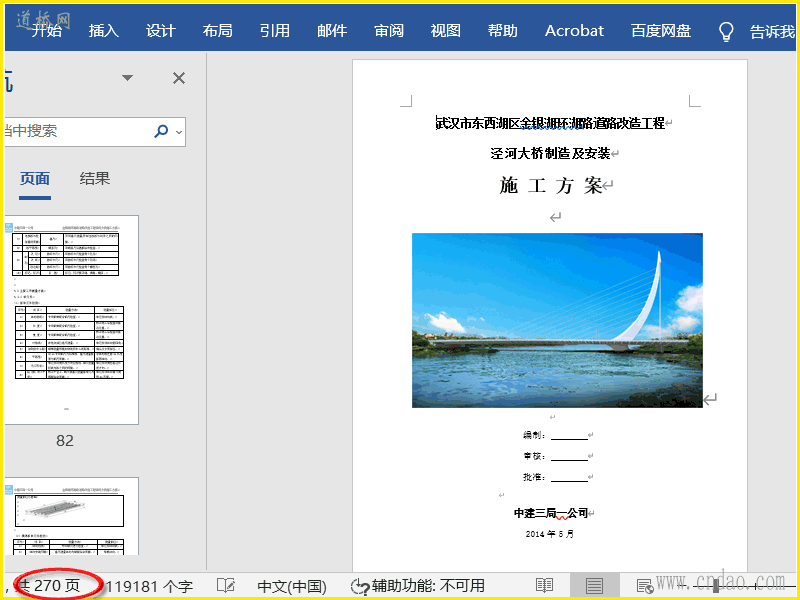Open the 审阅 ribbon tab
800x600 pixels.
[x=389, y=31]
